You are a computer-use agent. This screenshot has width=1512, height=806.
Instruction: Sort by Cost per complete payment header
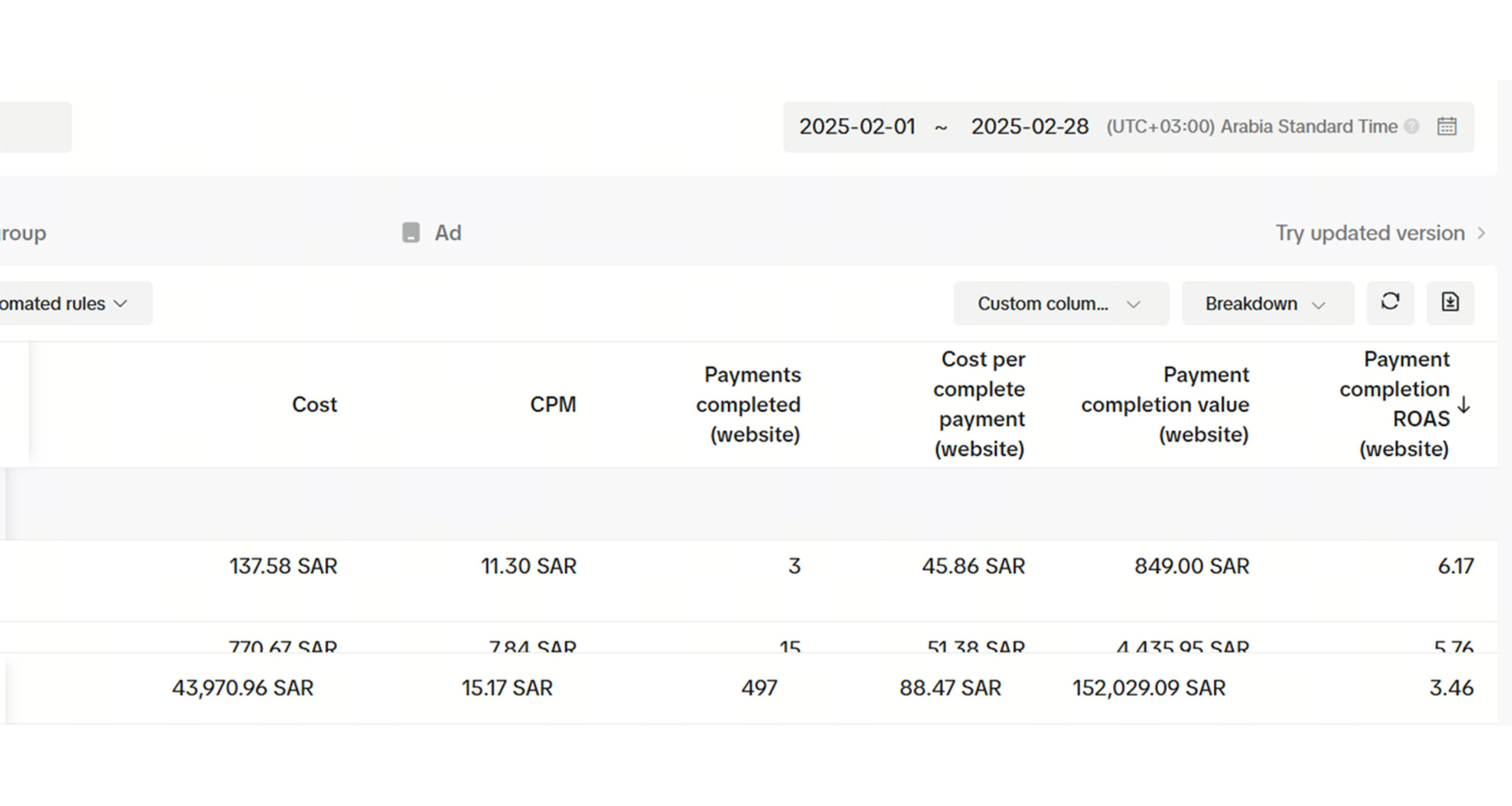[979, 404]
